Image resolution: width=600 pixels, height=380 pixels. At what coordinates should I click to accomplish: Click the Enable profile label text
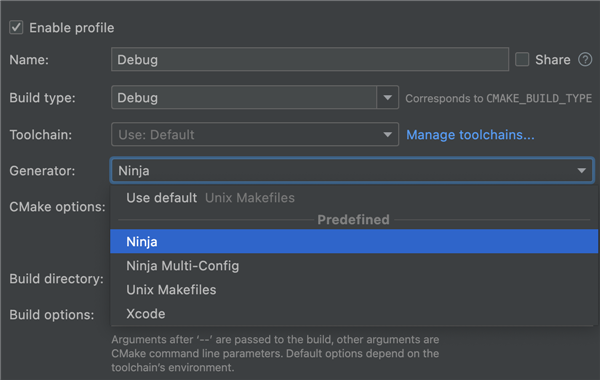pos(72,28)
